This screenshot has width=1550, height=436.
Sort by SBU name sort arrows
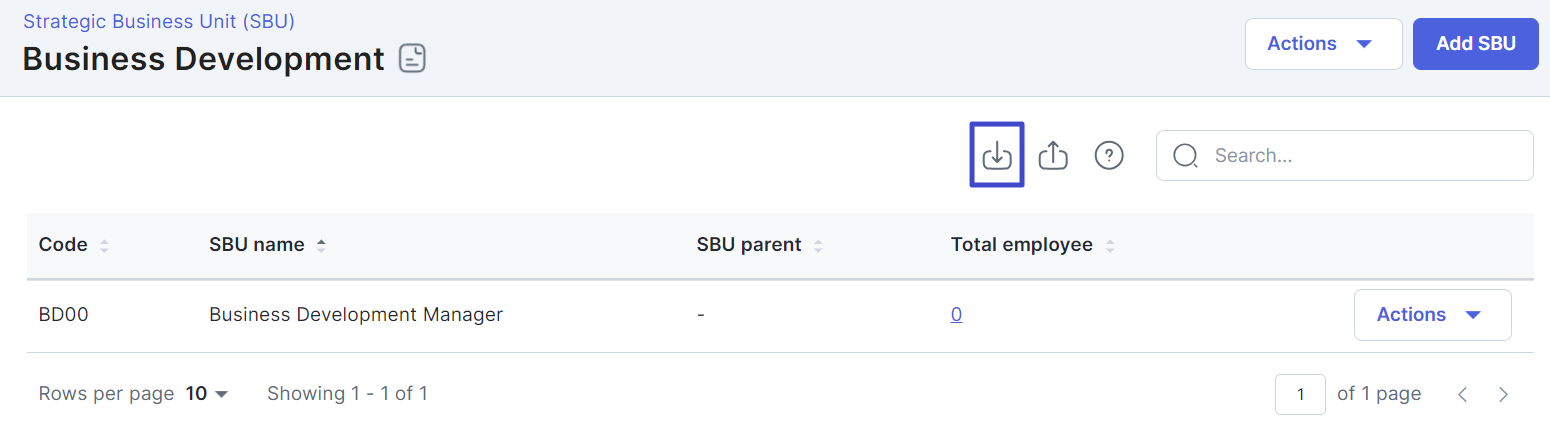tap(321, 245)
